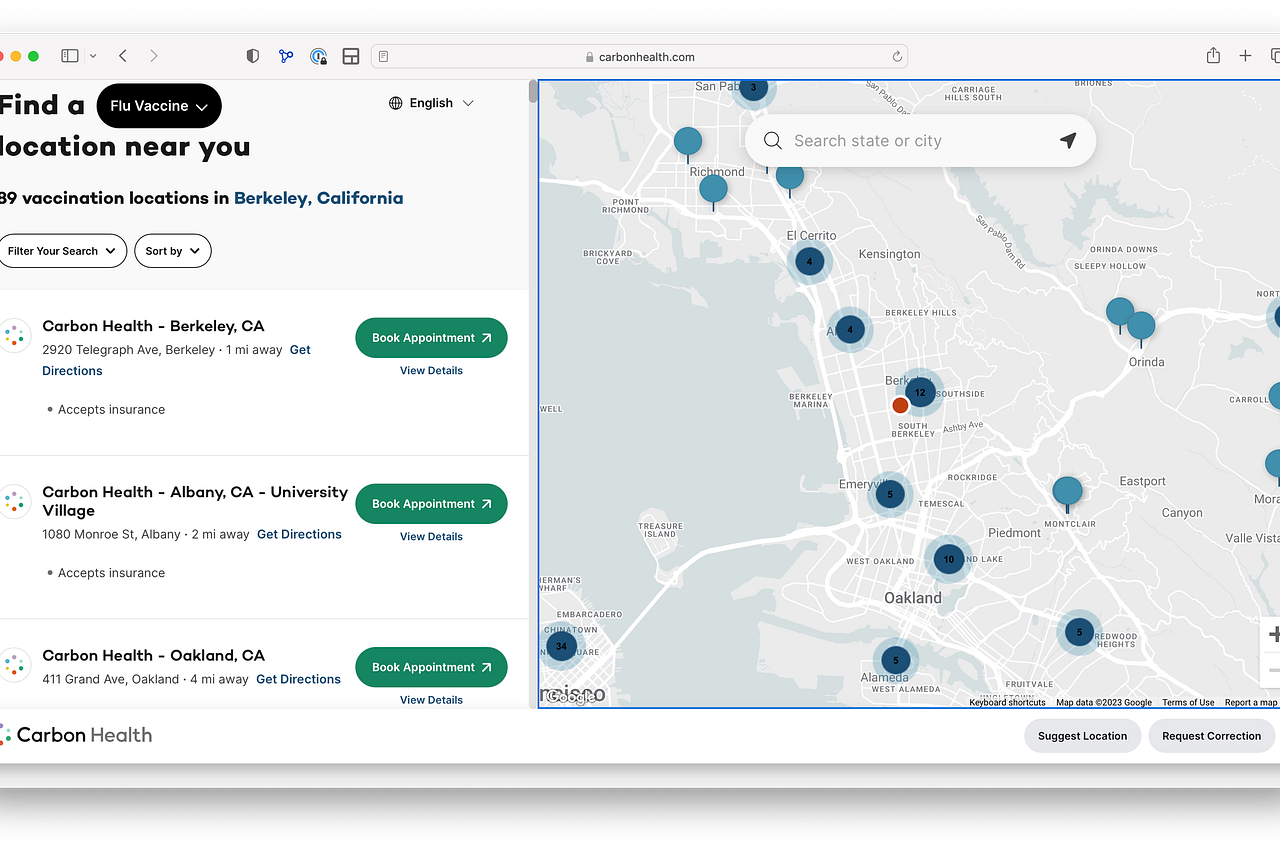Select the 4 cluster marker at Albany

[x=850, y=329]
